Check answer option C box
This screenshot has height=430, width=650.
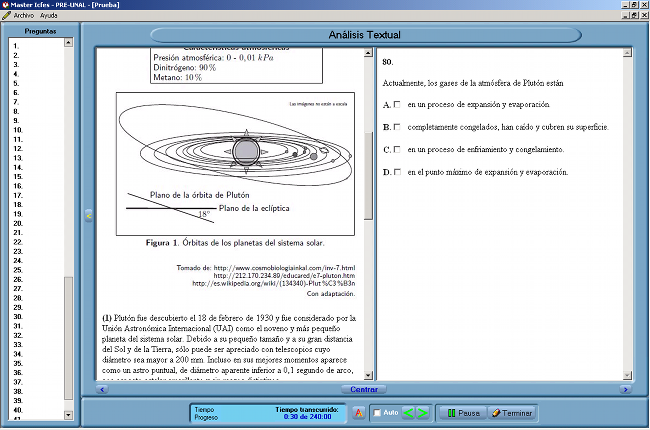point(397,149)
